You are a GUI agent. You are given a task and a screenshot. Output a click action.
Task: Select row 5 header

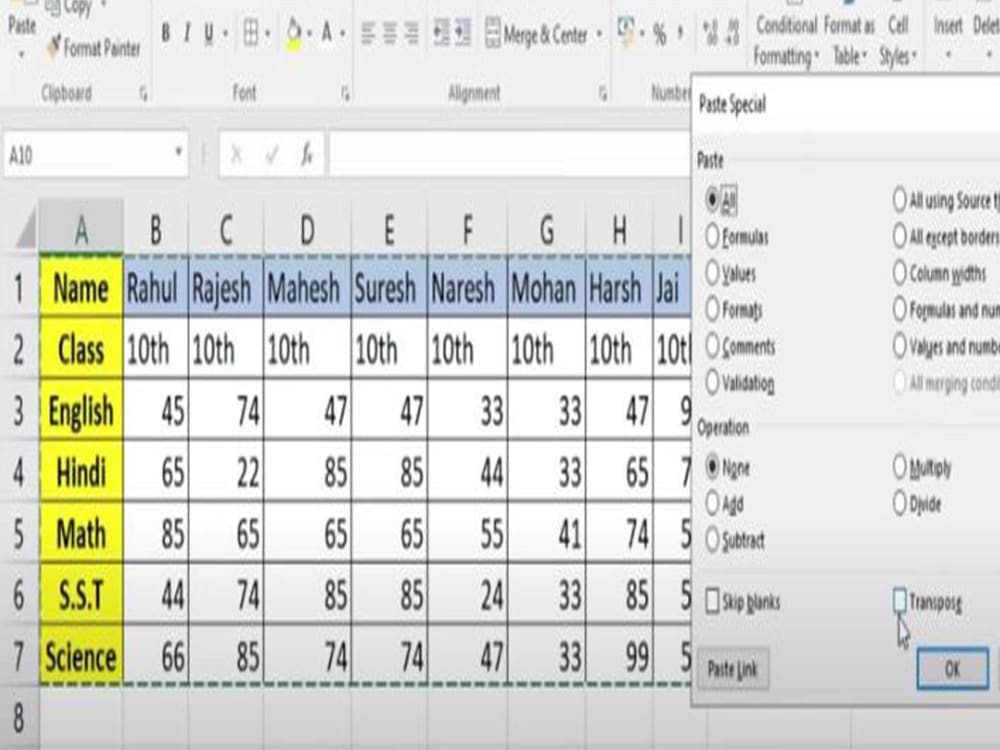[x=18, y=534]
